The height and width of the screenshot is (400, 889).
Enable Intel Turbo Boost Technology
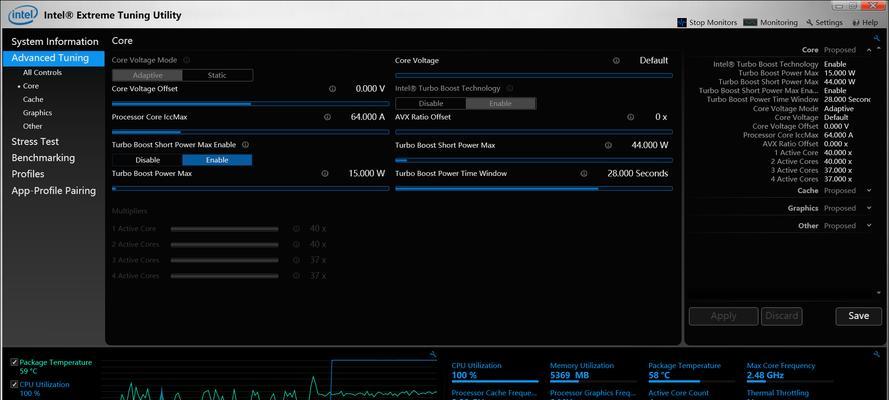[501, 104]
